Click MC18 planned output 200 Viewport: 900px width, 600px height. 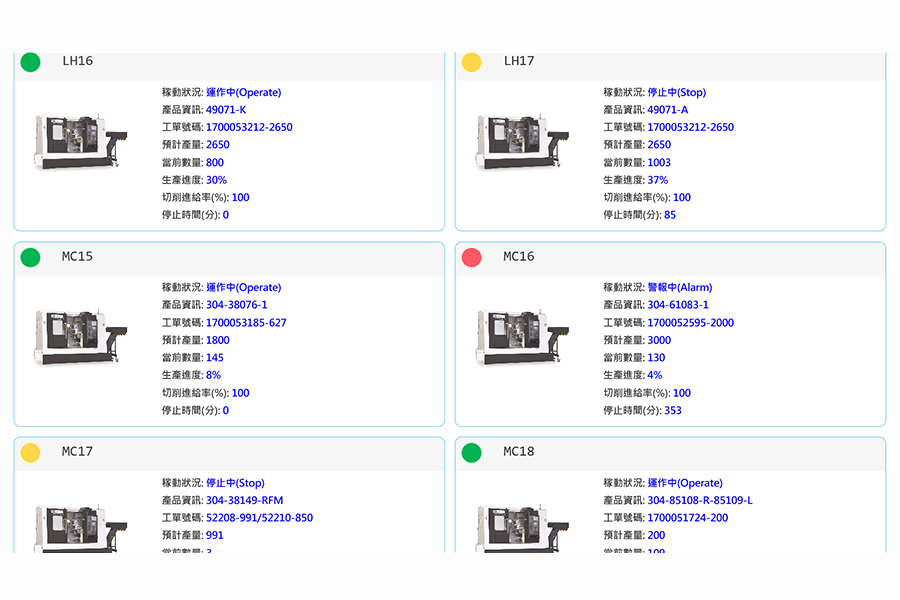click(656, 536)
